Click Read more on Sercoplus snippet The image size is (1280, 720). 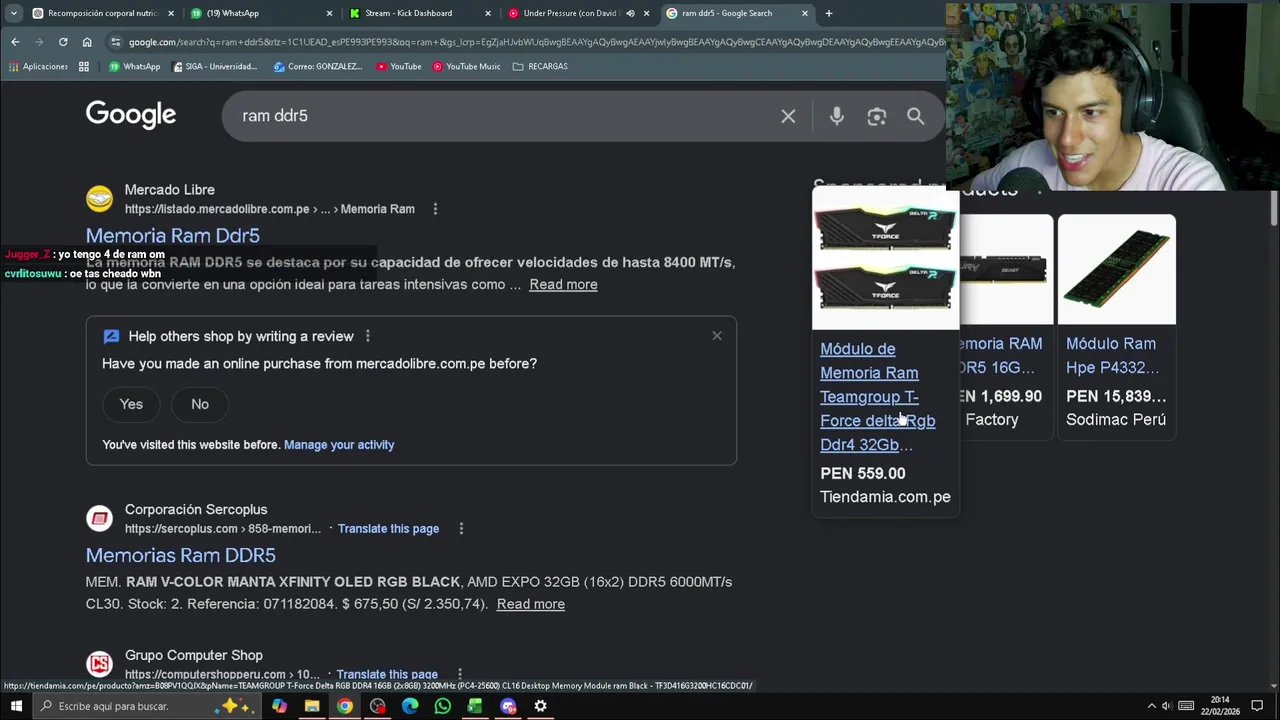(531, 604)
